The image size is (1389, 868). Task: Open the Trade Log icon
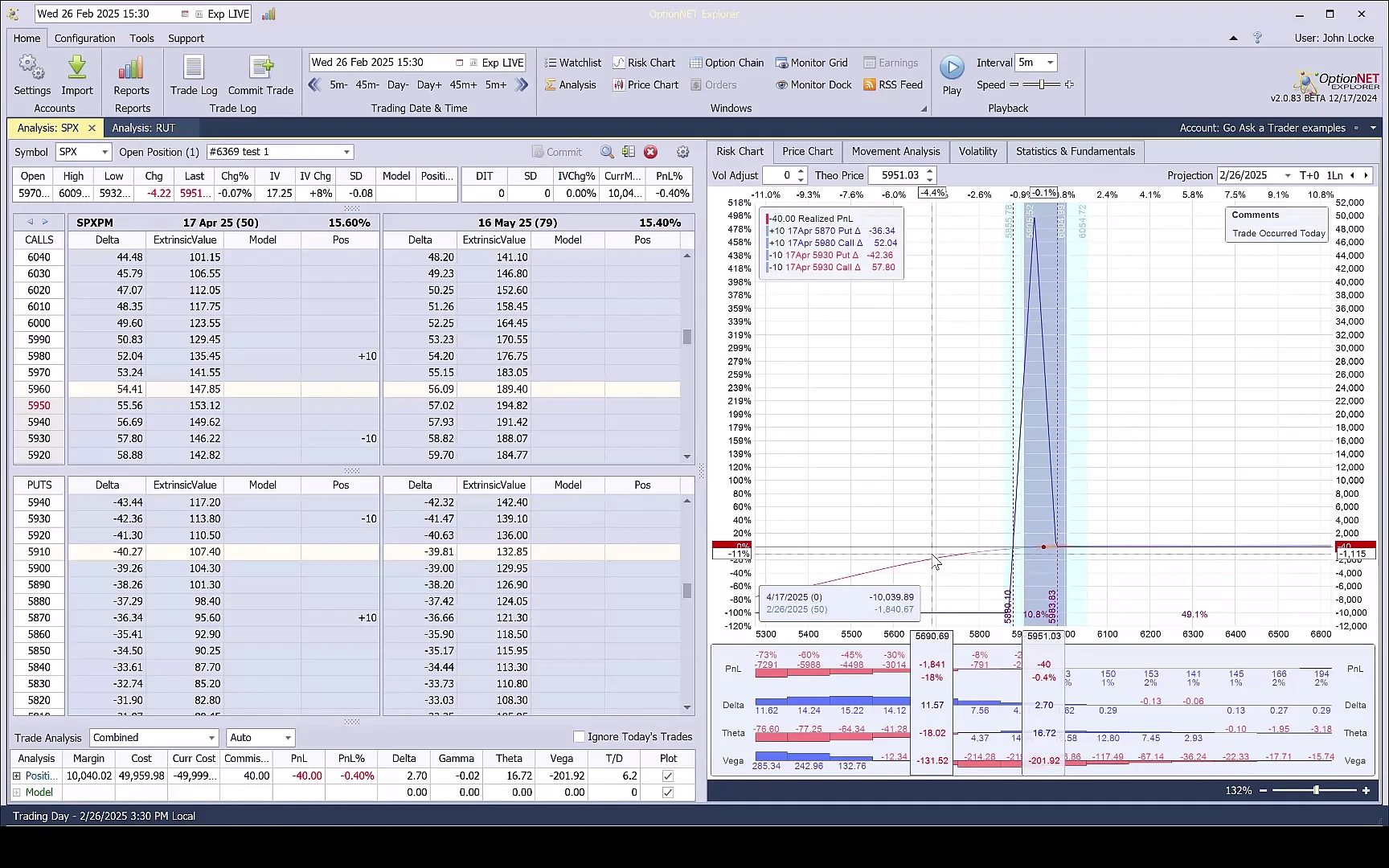[194, 76]
